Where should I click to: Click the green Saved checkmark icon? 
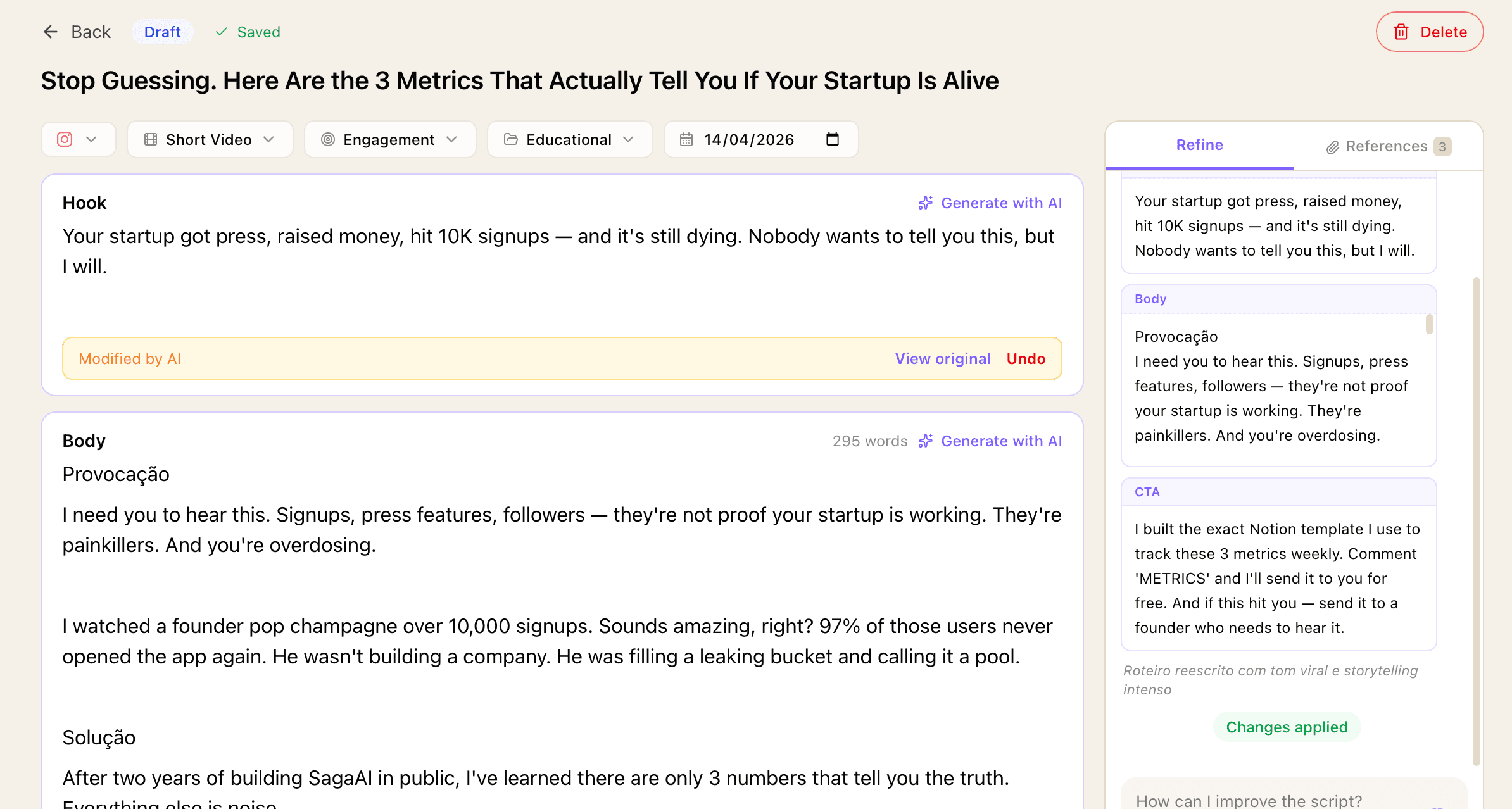222,32
